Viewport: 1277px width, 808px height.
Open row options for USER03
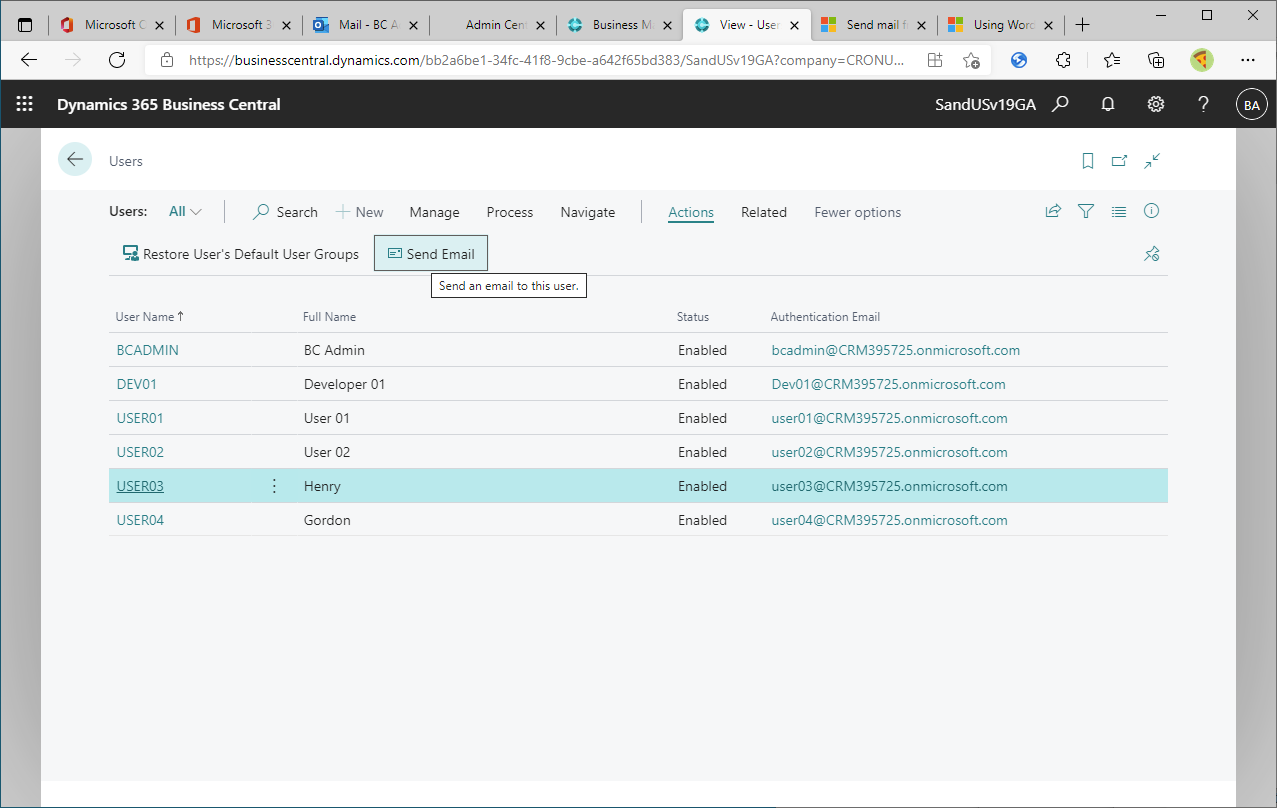click(x=274, y=486)
